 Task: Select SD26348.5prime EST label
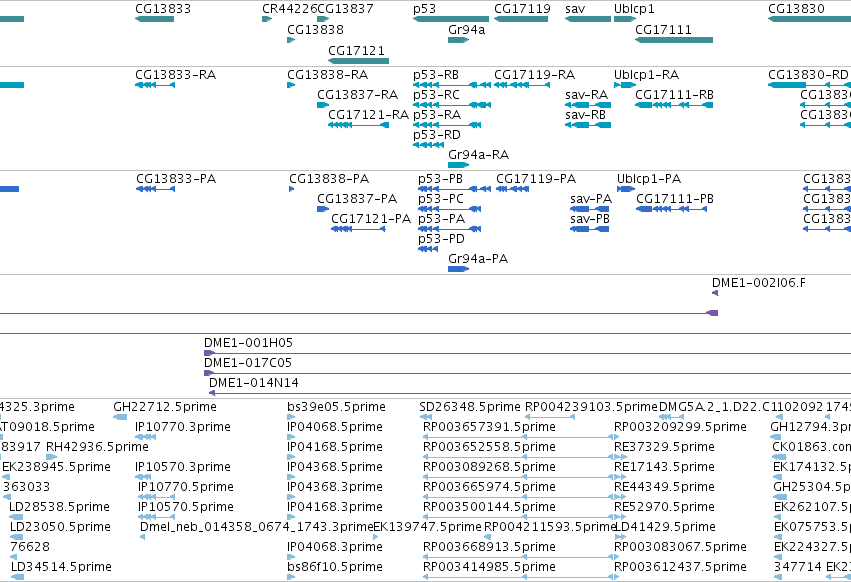[x=470, y=407]
